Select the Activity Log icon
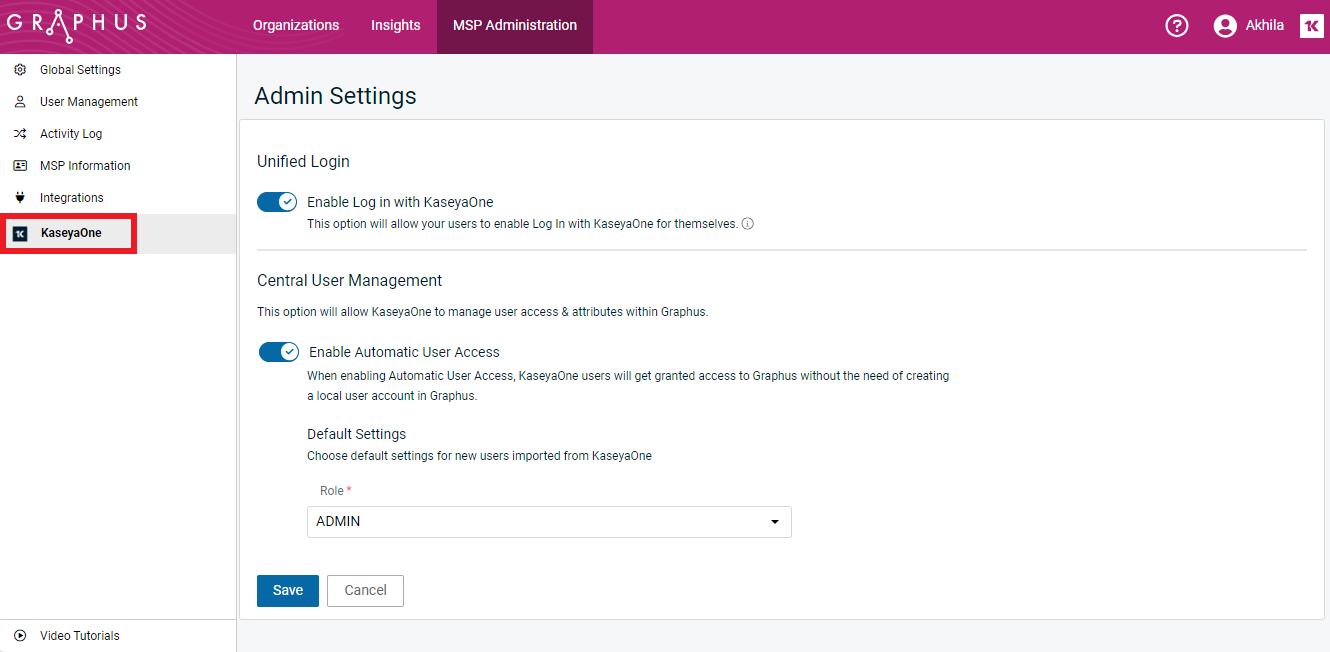 pyautogui.click(x=18, y=133)
